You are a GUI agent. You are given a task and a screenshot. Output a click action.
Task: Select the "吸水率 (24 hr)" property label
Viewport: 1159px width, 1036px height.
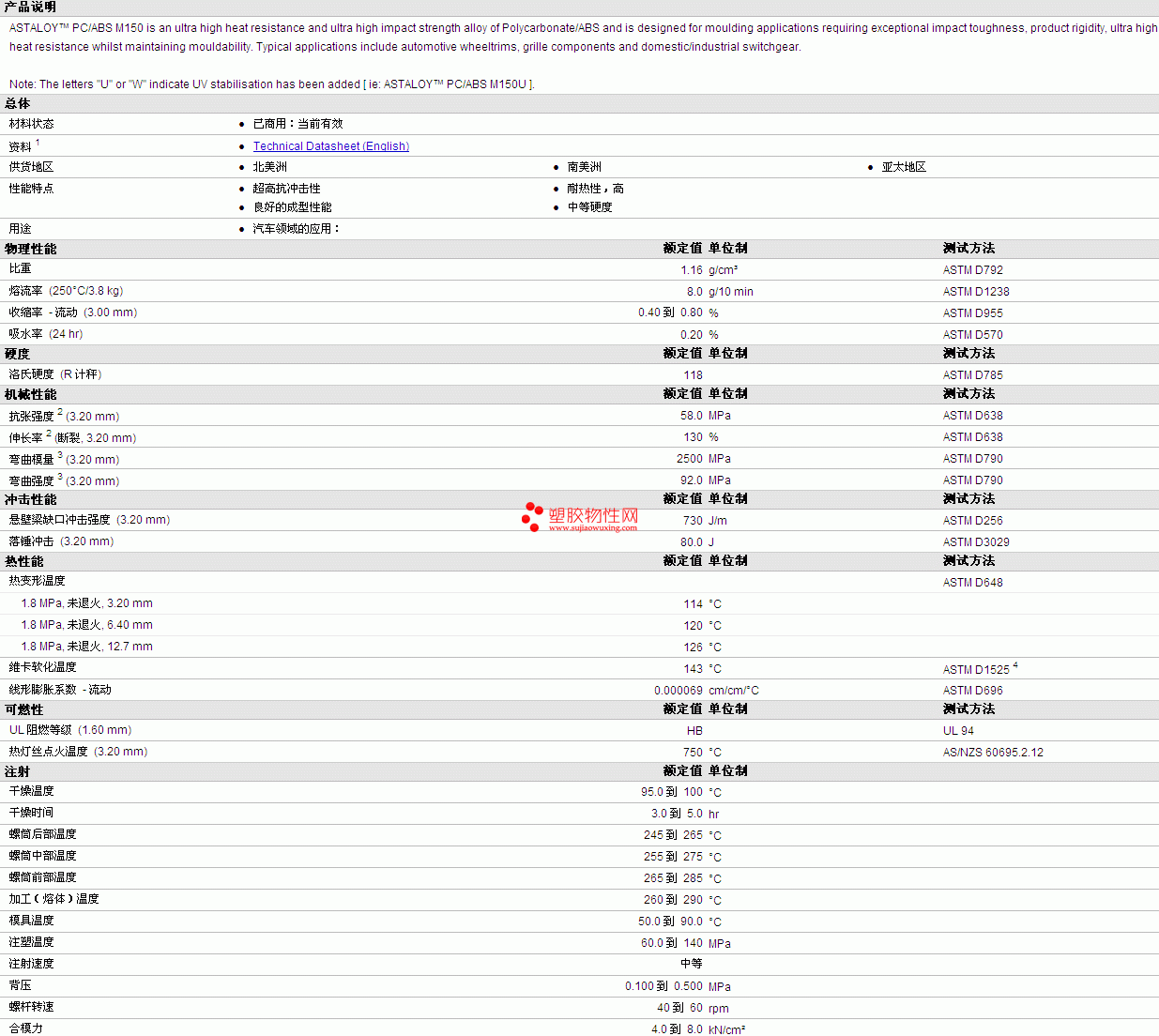tap(46, 334)
